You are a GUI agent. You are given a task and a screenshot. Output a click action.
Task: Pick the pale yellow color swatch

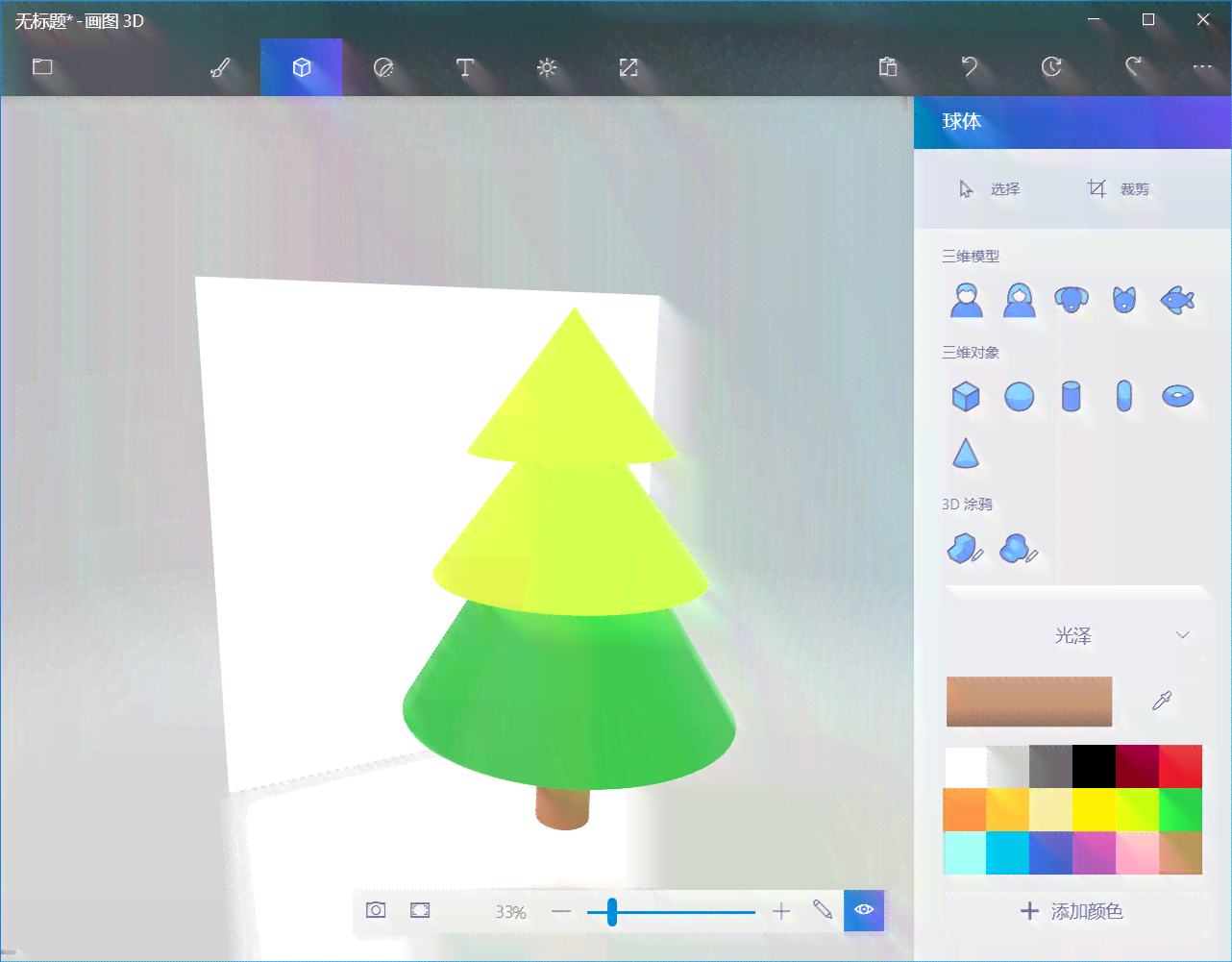point(1051,810)
